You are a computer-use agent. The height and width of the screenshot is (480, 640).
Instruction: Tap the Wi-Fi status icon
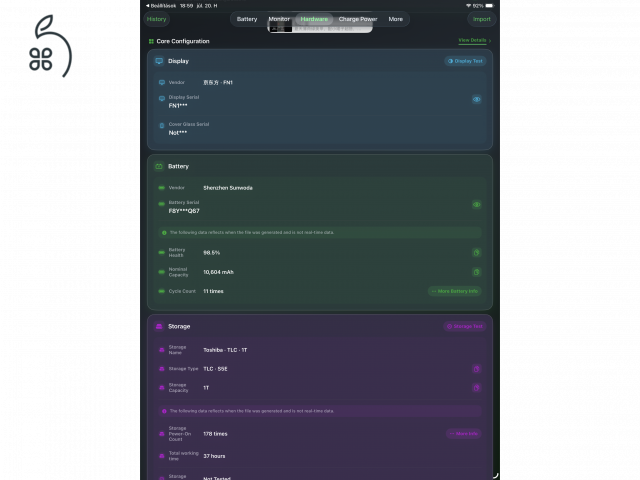[x=468, y=6]
